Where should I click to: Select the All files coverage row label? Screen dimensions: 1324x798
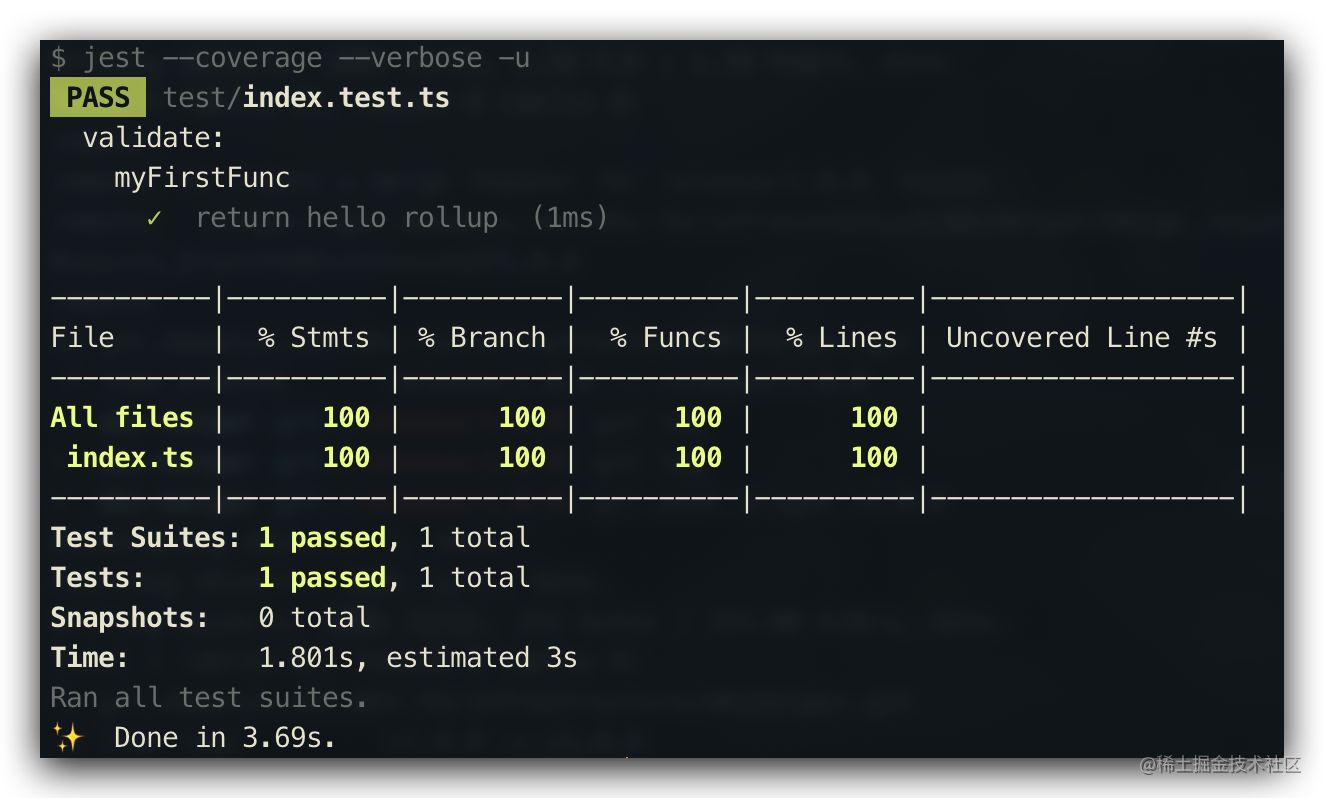[x=122, y=418]
